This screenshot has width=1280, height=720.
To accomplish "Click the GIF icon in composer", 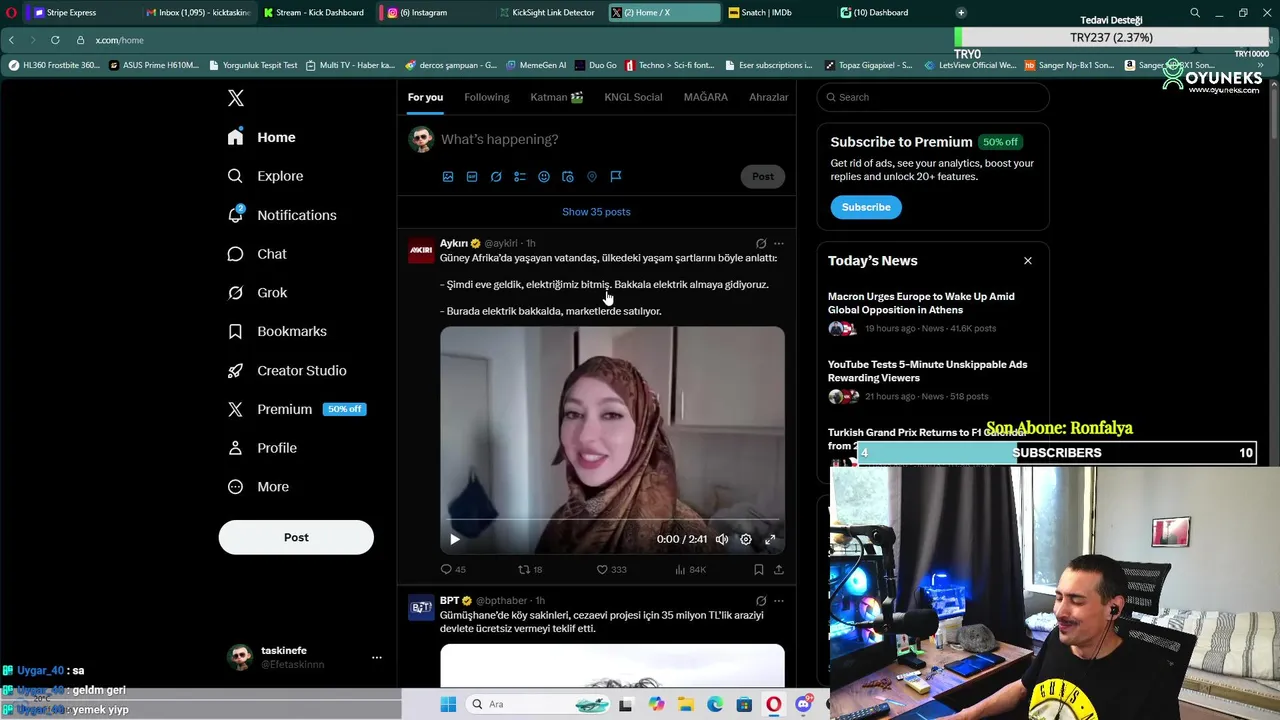I will point(472,176).
